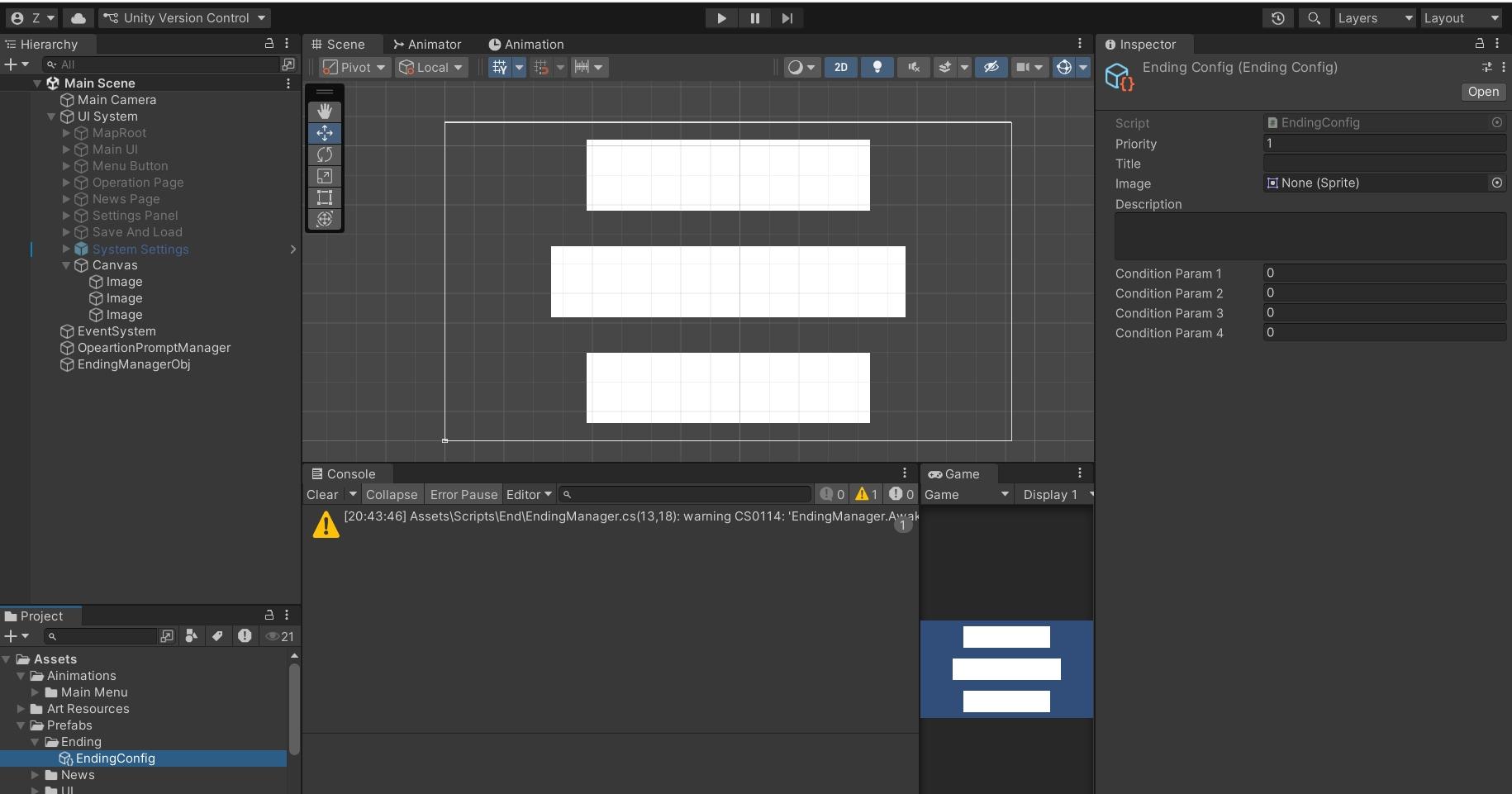Open the Undo History icon
The width and height of the screenshot is (1512, 794).
coord(1277,18)
